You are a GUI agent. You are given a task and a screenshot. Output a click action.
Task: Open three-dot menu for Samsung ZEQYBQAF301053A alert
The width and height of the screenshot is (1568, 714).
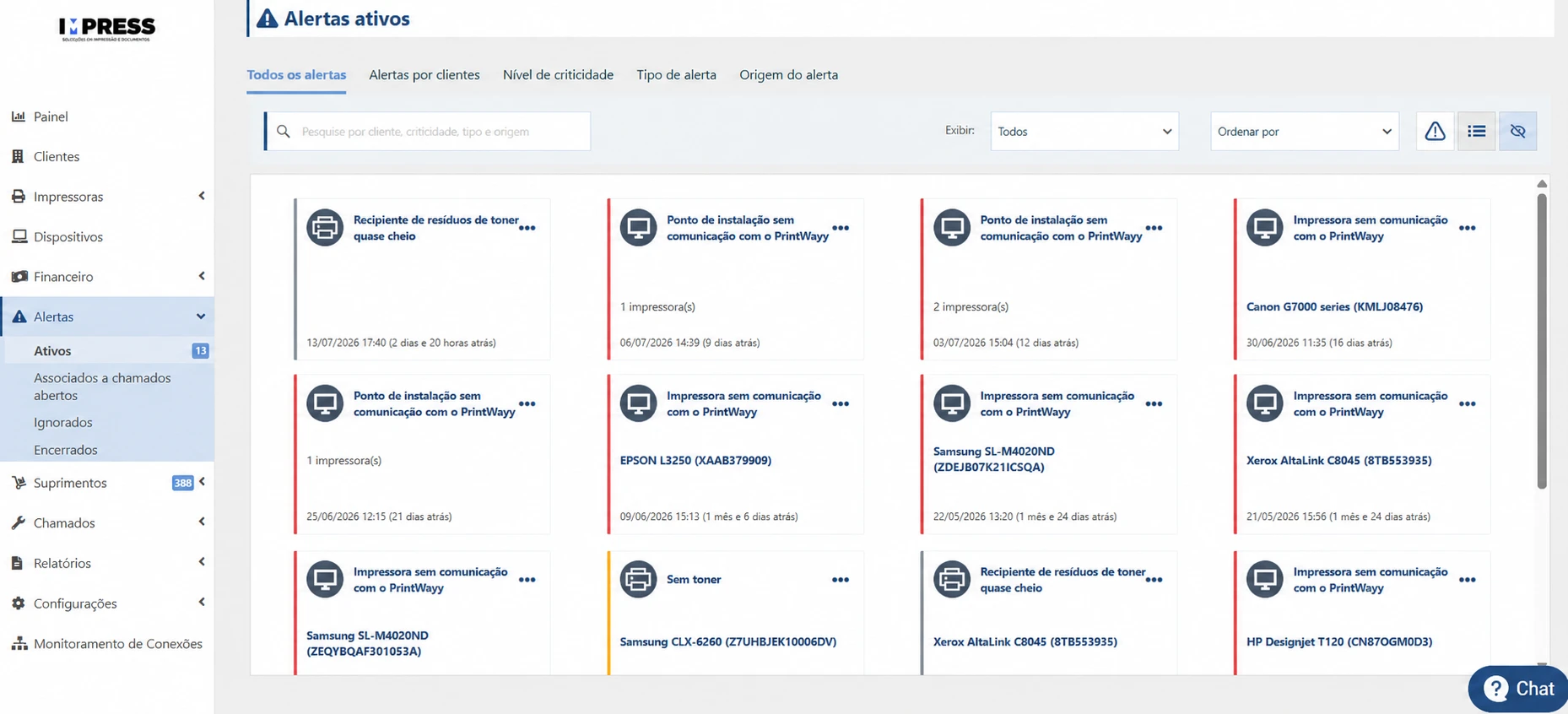527,580
